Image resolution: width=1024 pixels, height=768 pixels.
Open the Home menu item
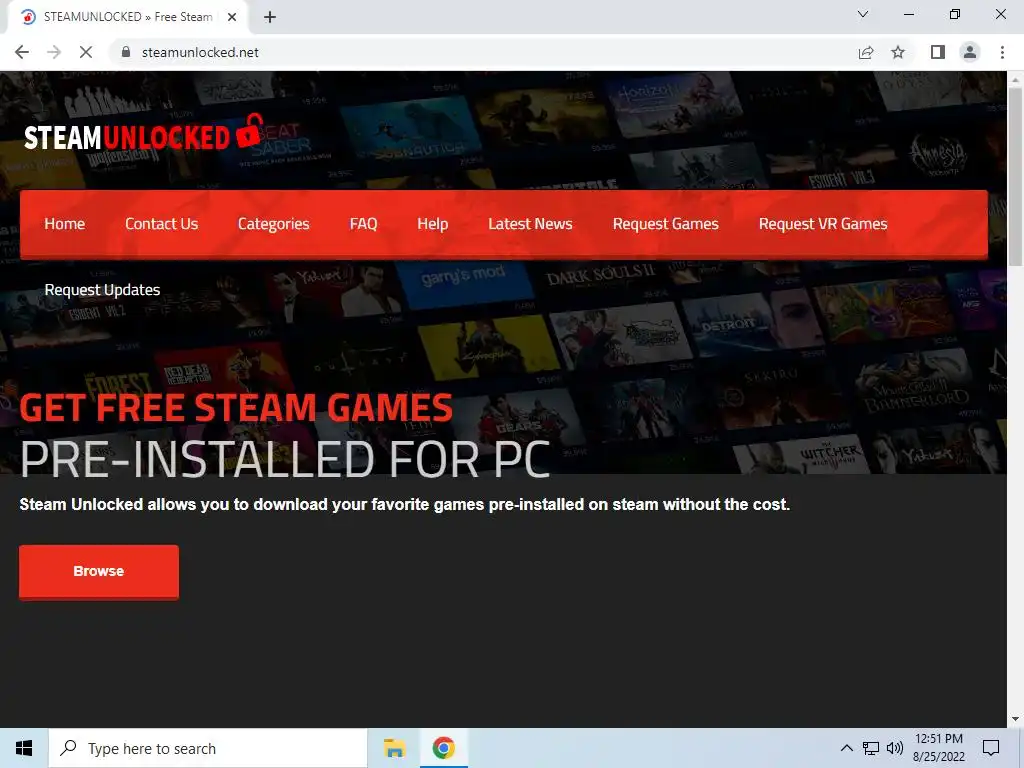(x=65, y=224)
